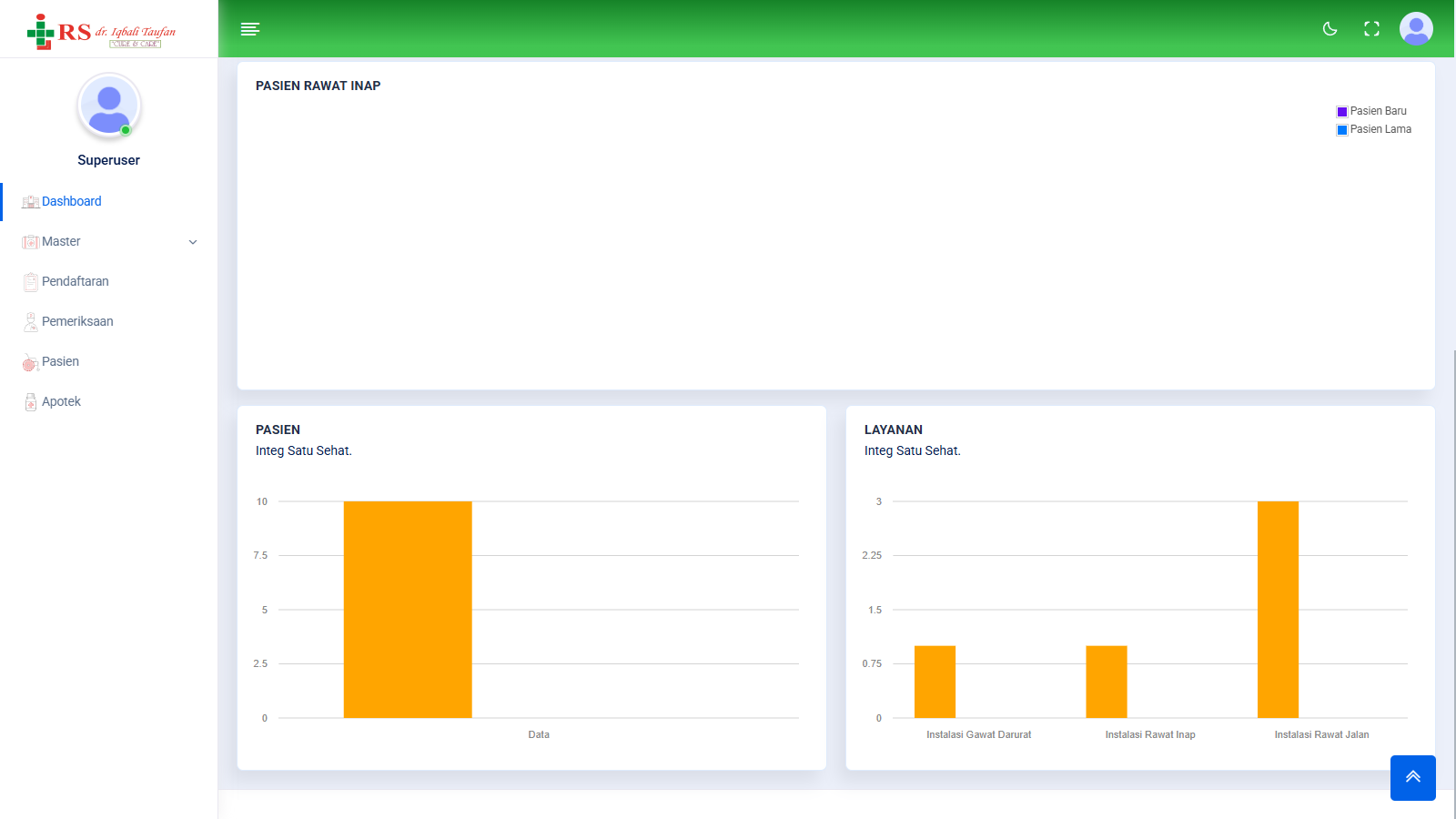
Task: Open the Dashboard menu item
Action: [x=71, y=201]
